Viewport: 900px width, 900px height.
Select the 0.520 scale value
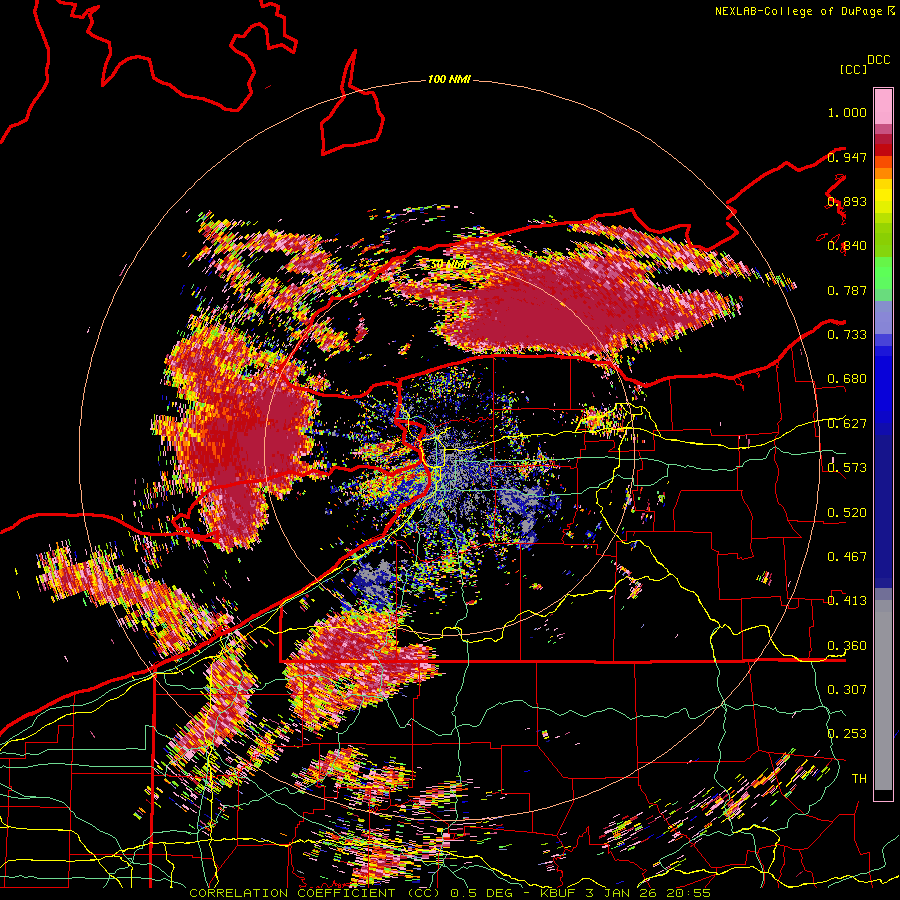pyautogui.click(x=847, y=513)
